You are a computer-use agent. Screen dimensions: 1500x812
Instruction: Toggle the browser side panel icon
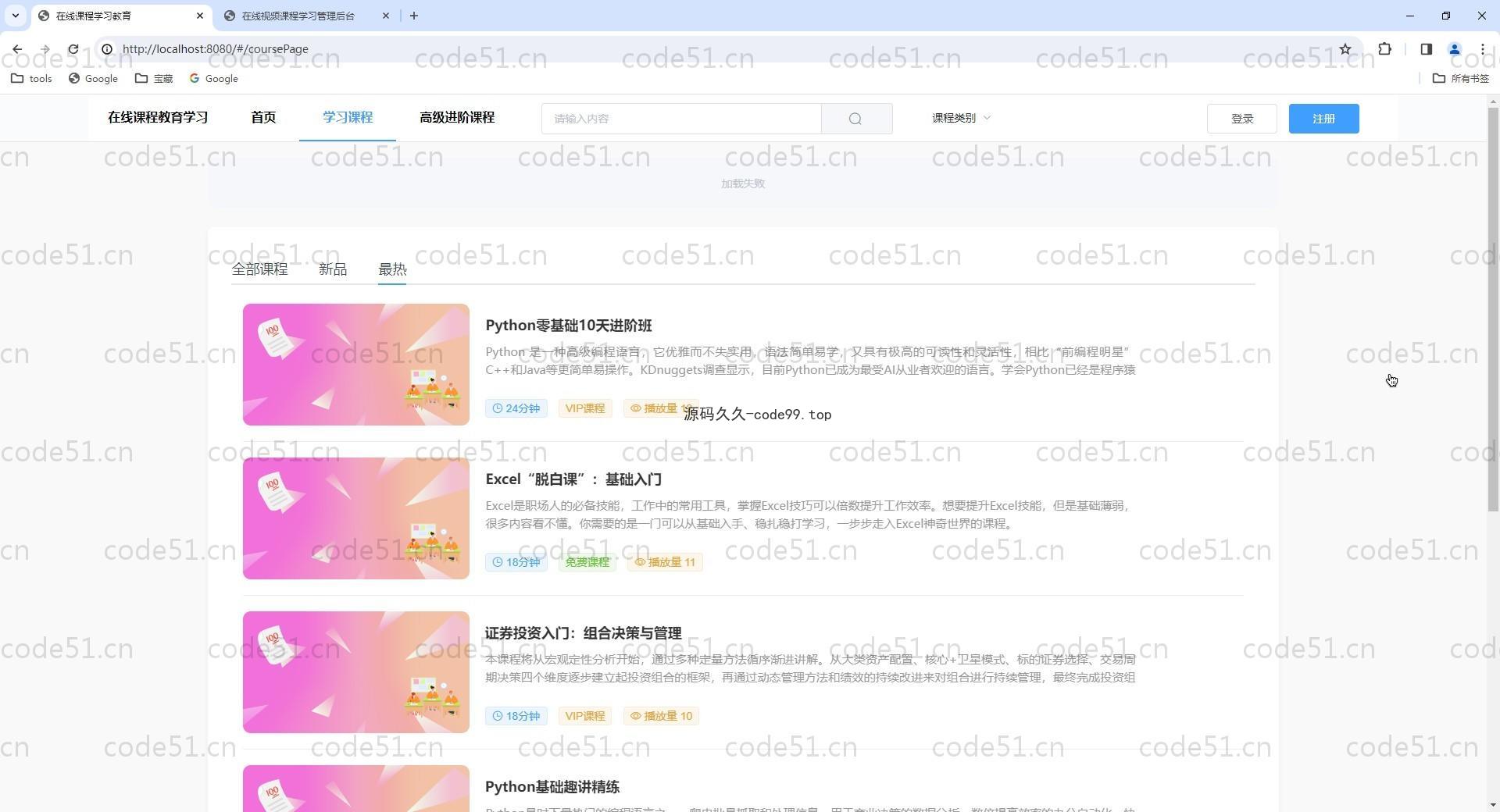point(1426,49)
